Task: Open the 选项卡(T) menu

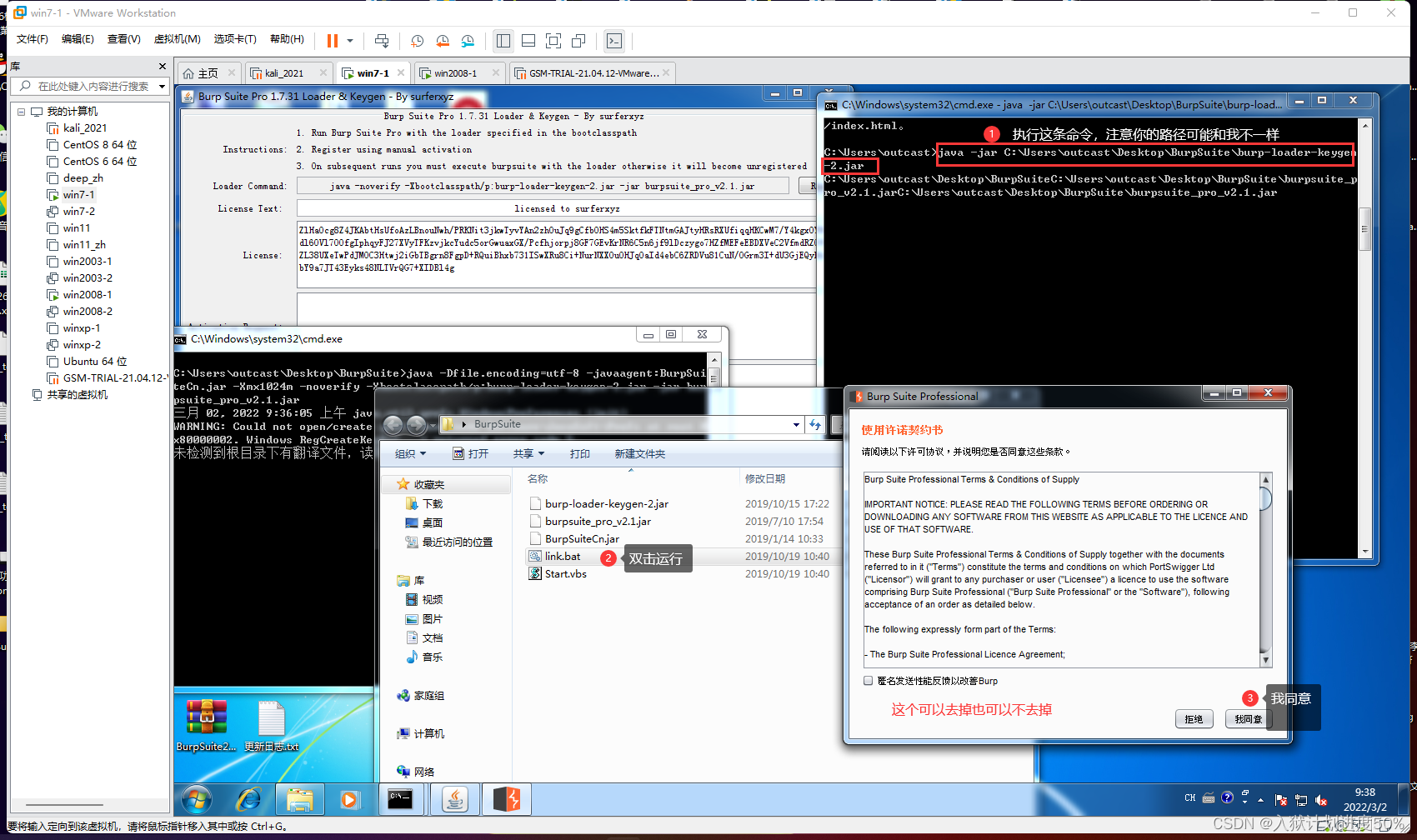Action: (x=235, y=39)
